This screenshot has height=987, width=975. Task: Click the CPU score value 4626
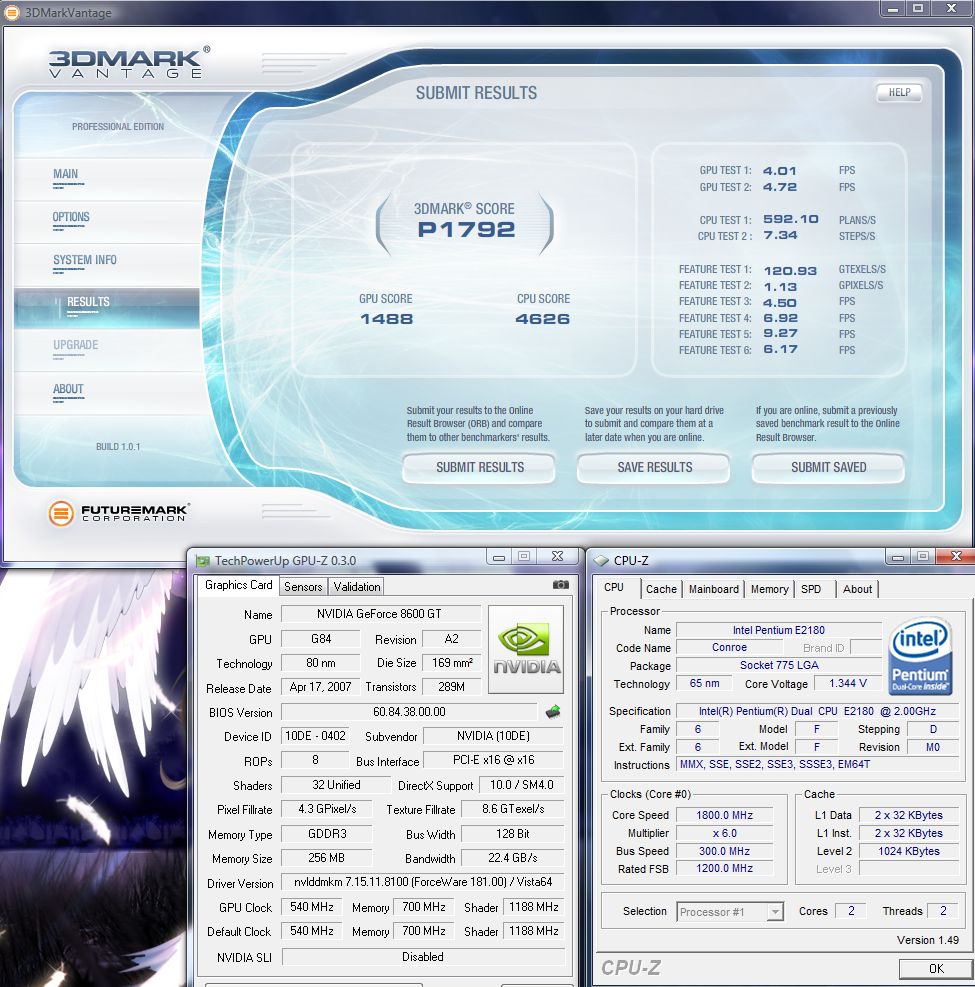(x=543, y=319)
